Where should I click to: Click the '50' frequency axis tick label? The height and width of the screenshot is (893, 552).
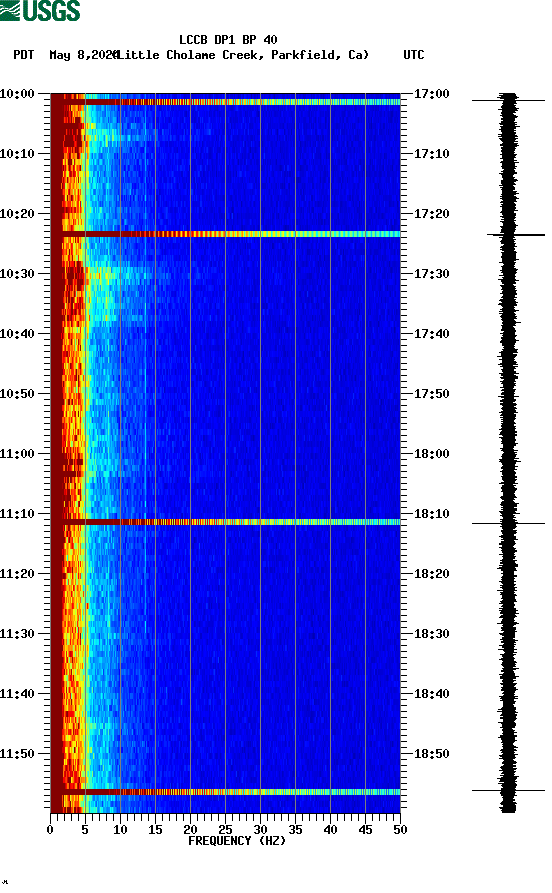click(400, 830)
